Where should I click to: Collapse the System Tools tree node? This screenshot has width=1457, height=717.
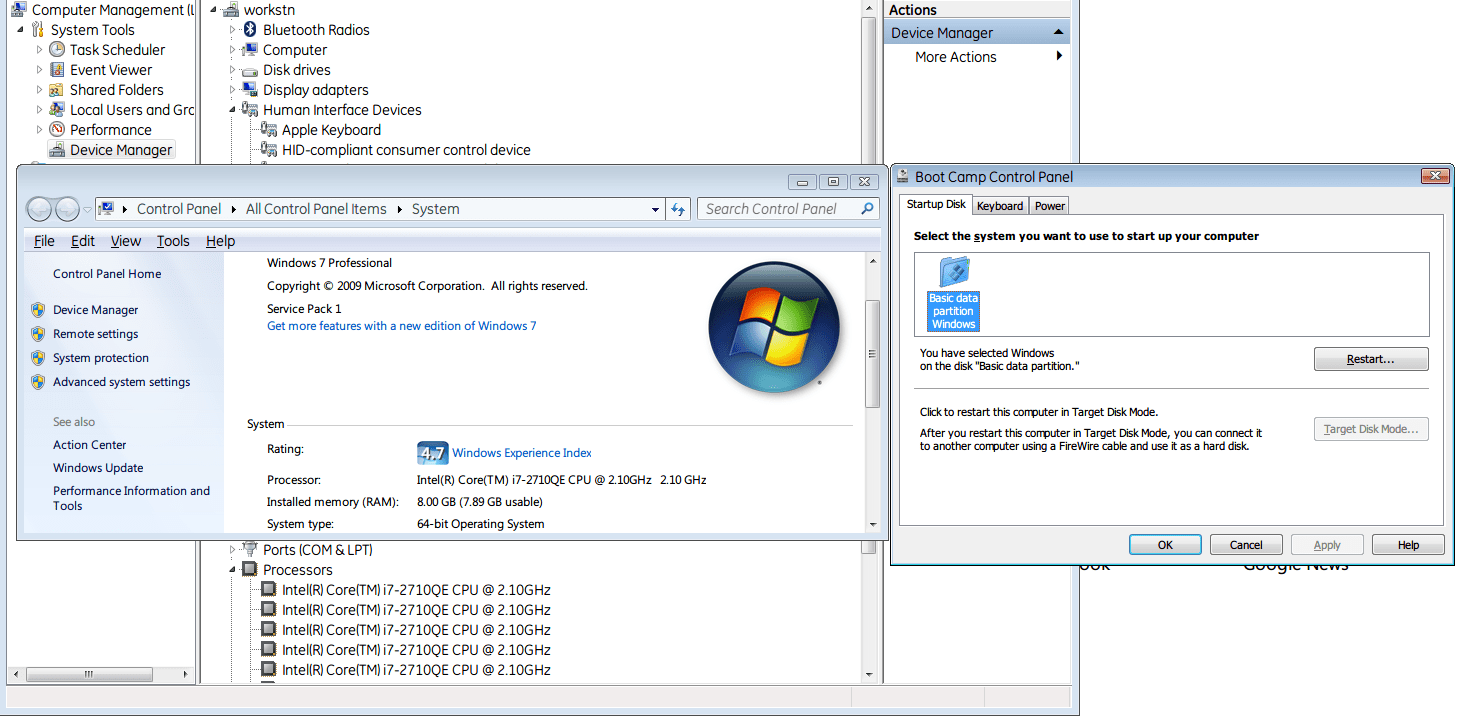click(21, 30)
